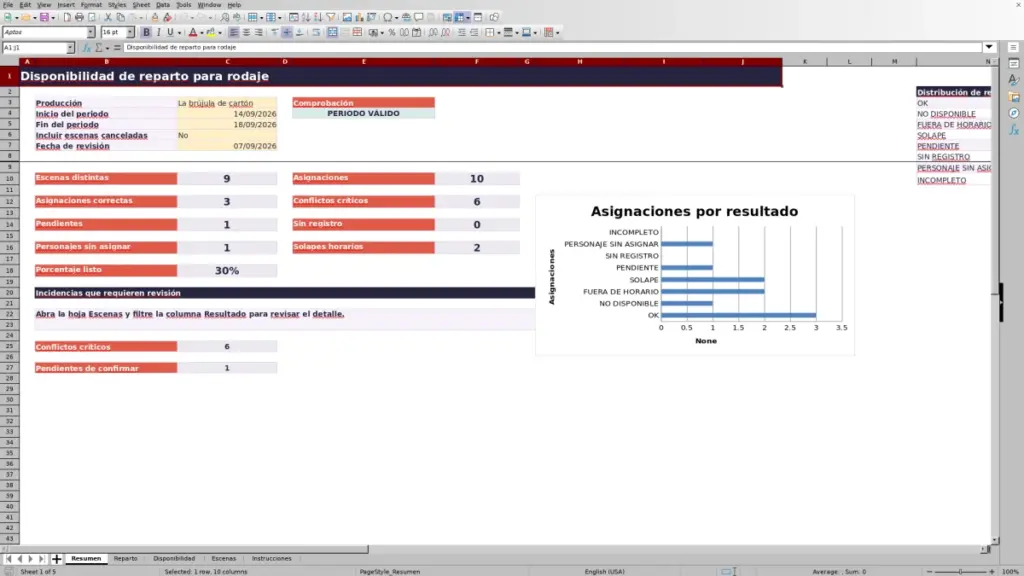Click the Function Wizard icon

coord(87,48)
